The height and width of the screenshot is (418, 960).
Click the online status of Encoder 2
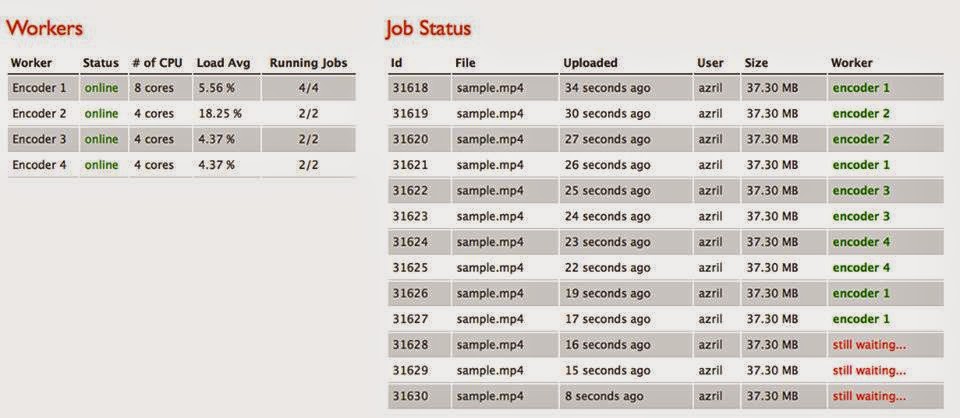tap(102, 114)
